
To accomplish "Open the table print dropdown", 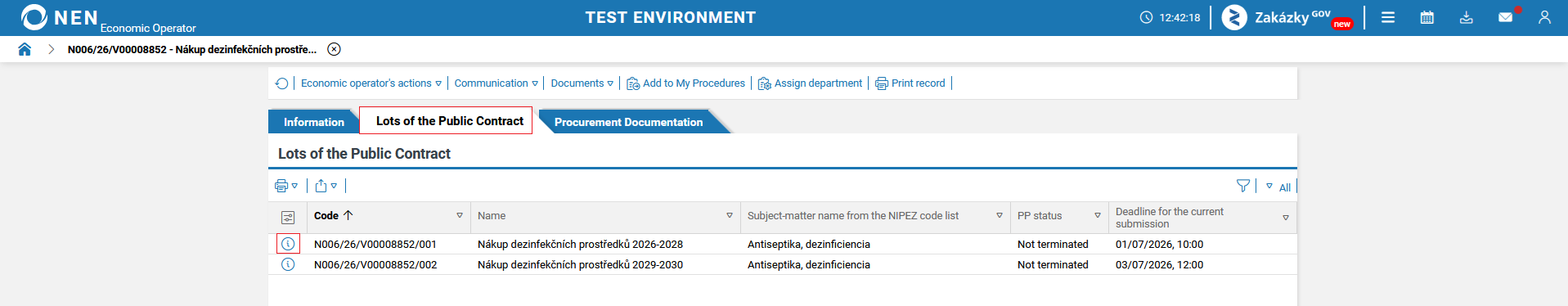I will 286,186.
